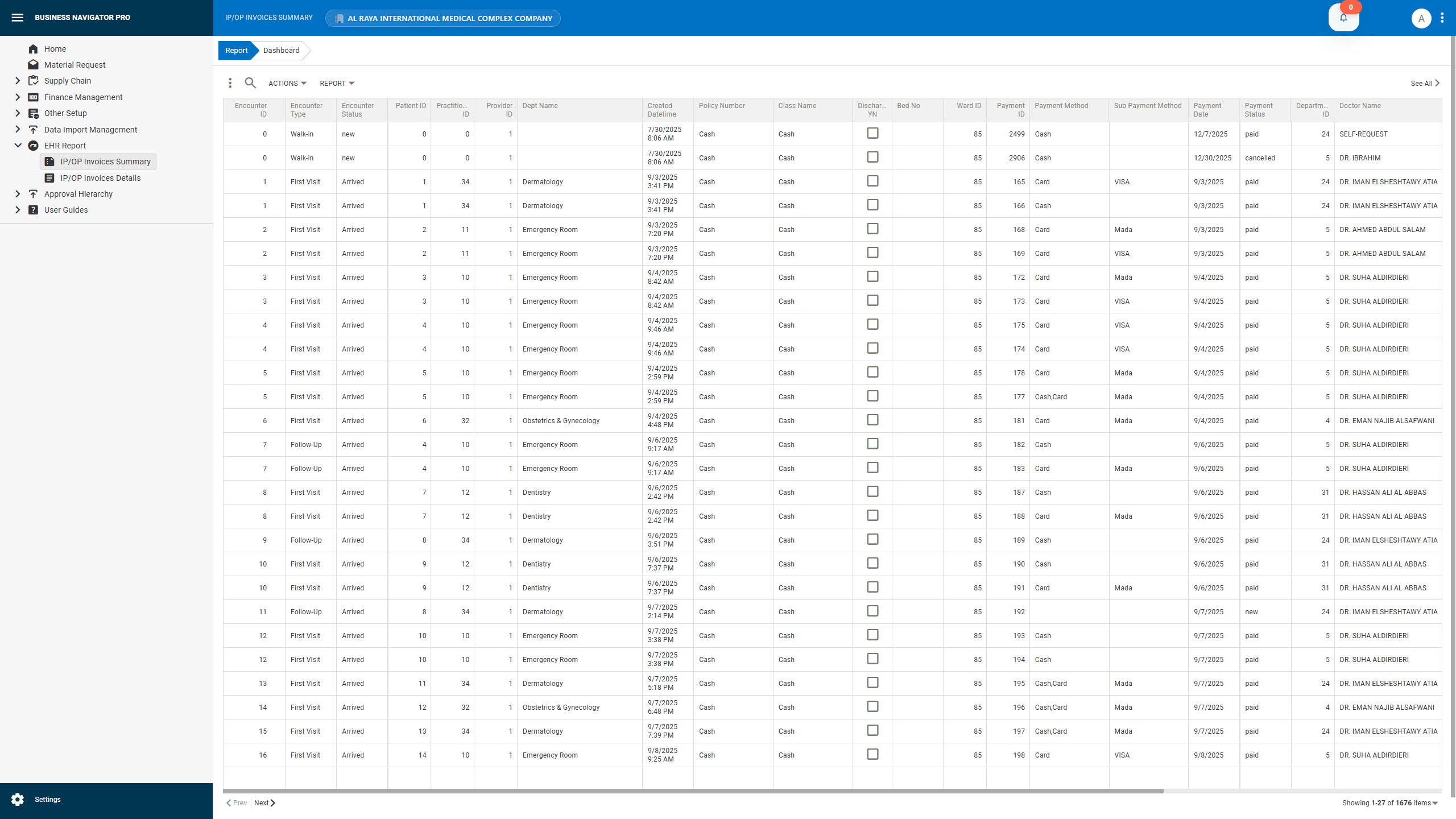
Task: Switch to the Dashboard tab
Action: [281, 50]
